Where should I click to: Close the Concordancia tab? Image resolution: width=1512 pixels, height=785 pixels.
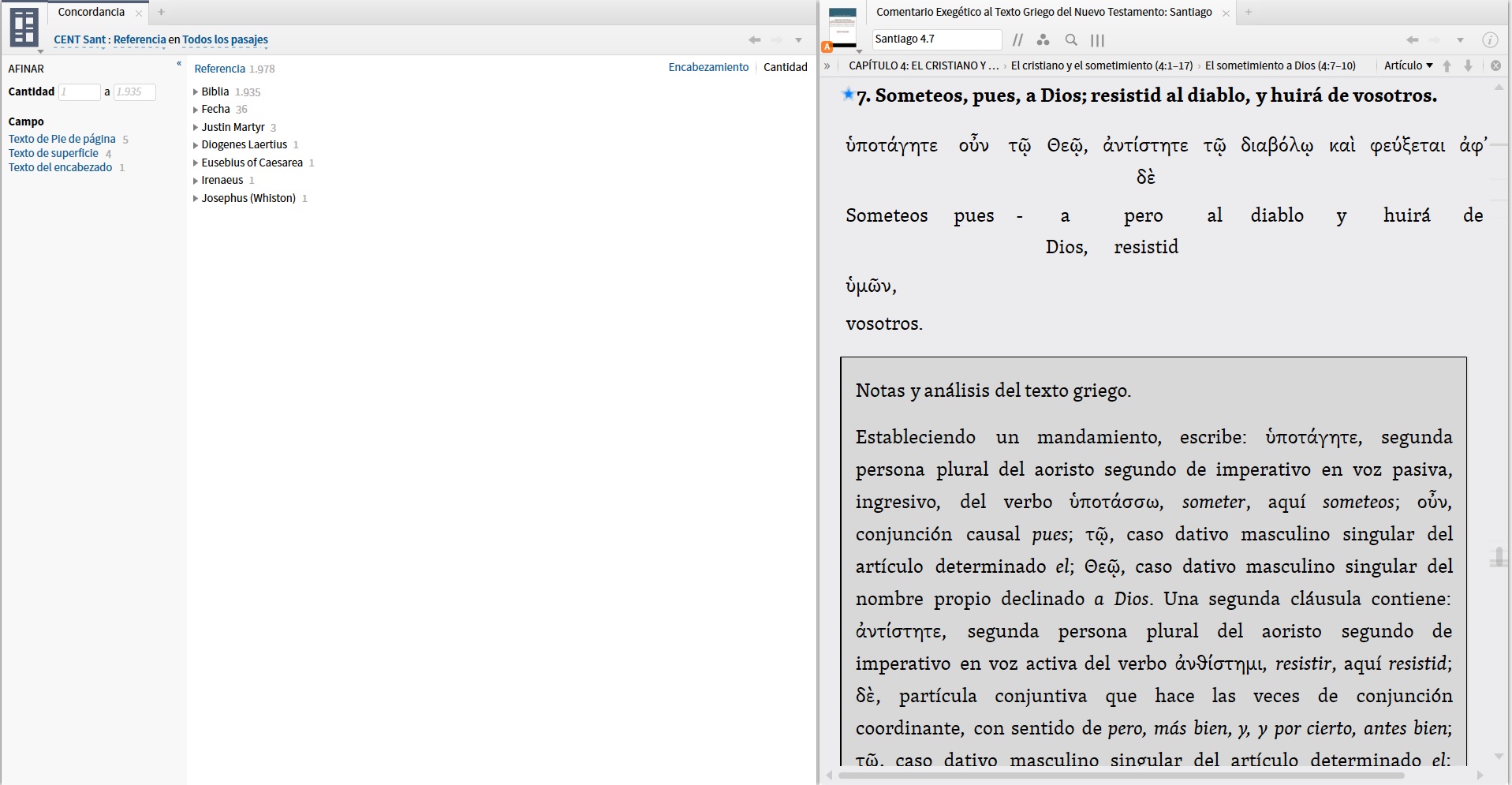pyautogui.click(x=139, y=13)
